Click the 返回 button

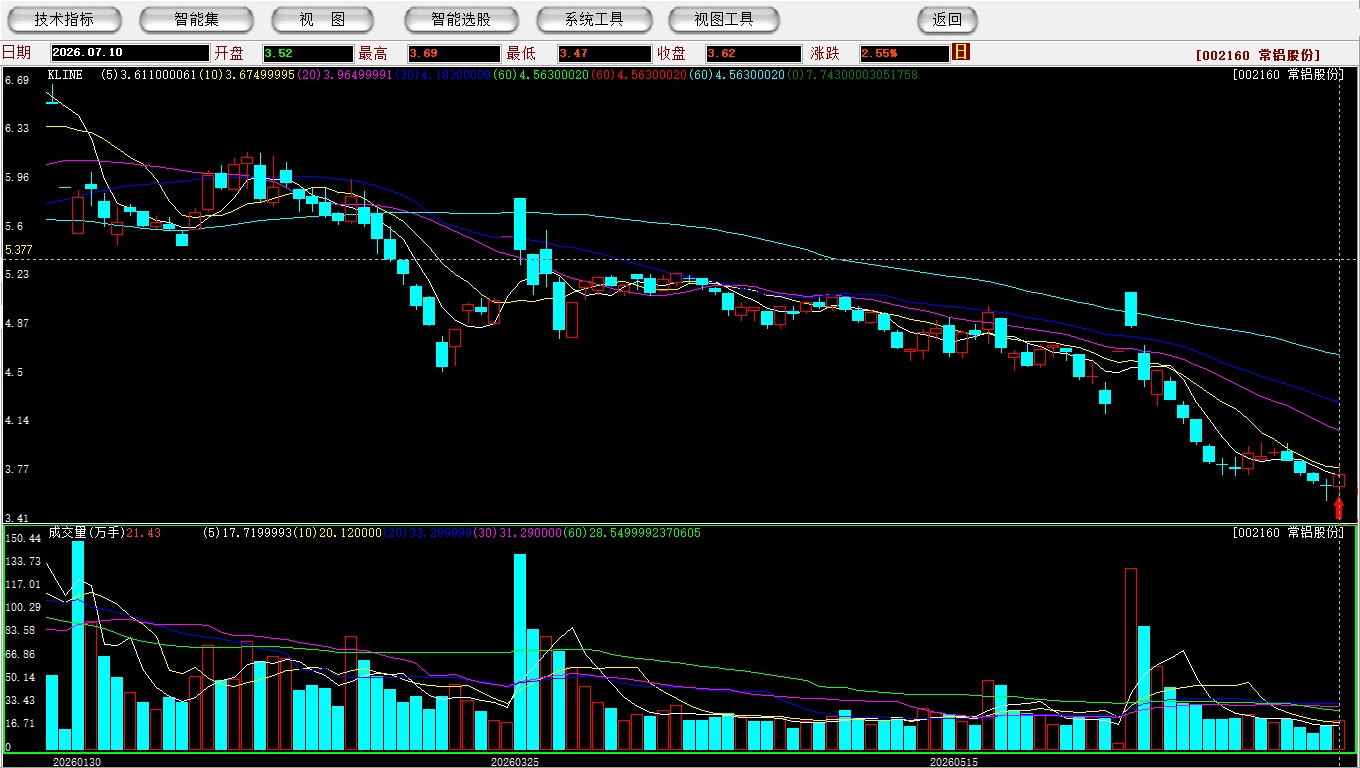pos(947,19)
